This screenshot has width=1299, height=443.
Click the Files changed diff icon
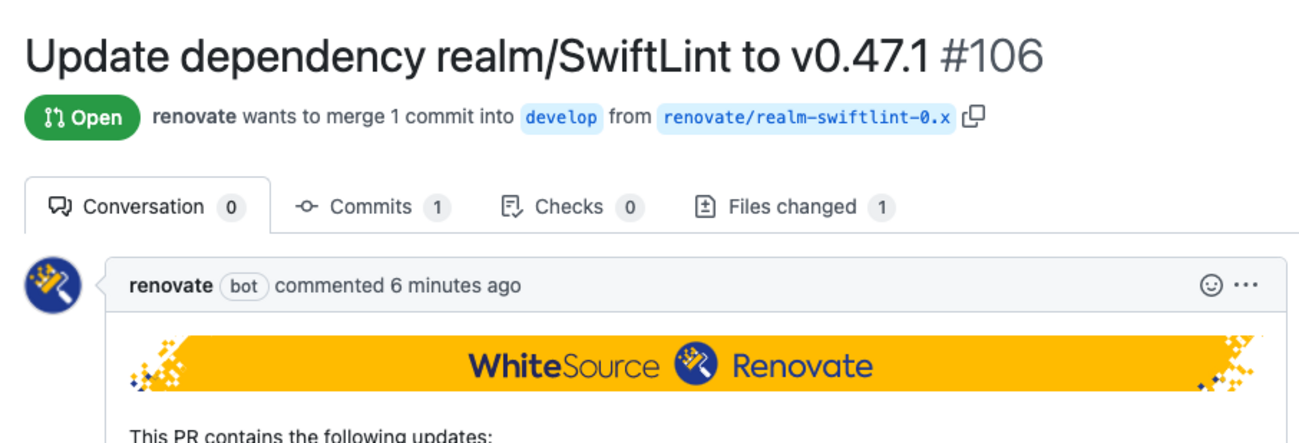click(705, 207)
